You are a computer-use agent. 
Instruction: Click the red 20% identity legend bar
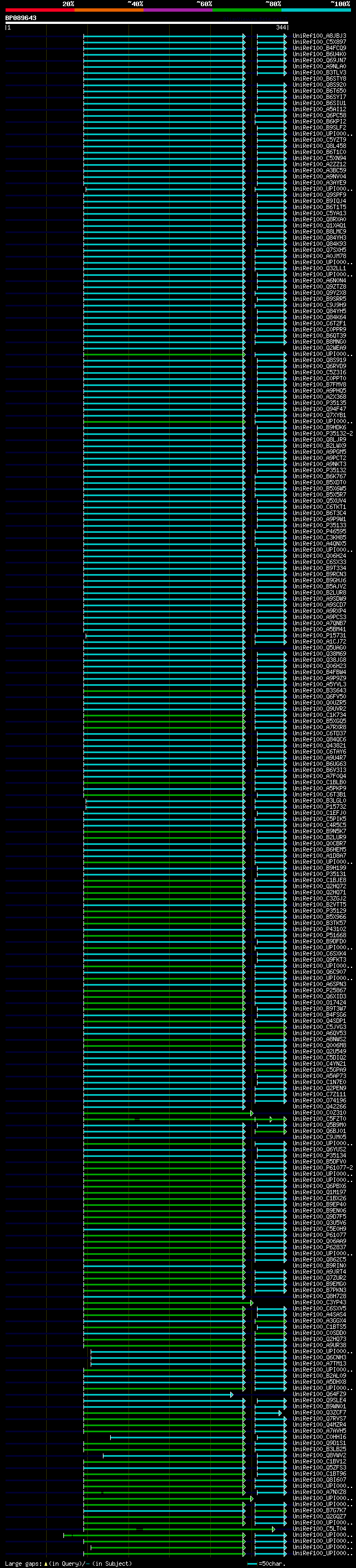coord(39,10)
